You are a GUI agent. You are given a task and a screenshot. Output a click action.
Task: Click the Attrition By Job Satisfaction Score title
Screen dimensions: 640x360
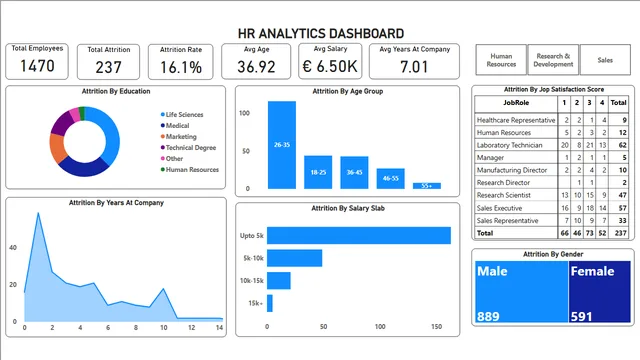coord(554,89)
